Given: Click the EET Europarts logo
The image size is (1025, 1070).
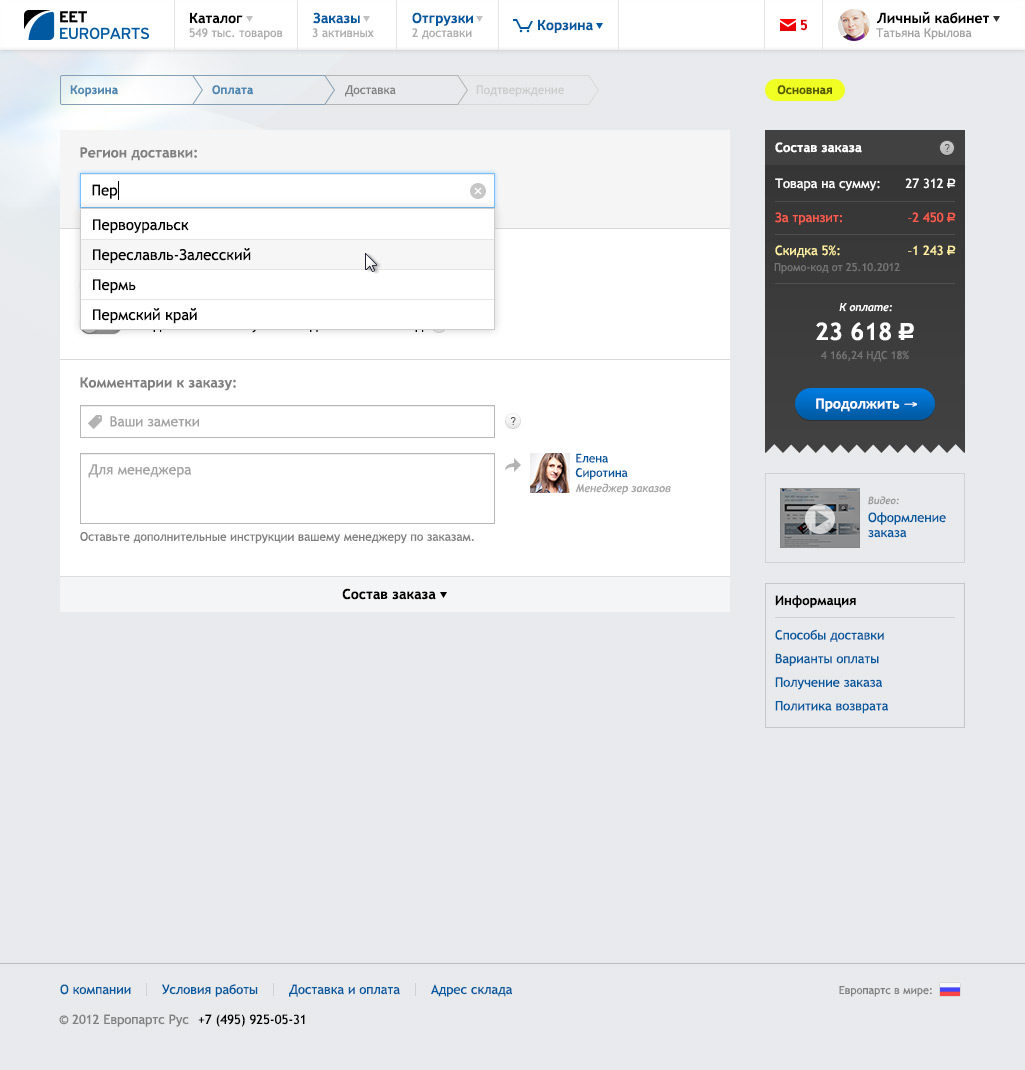Looking at the screenshot, I should [86, 25].
